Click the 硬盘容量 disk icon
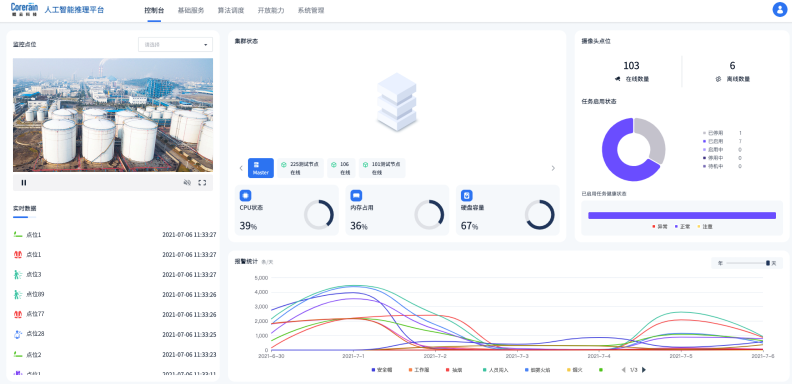The height and width of the screenshot is (384, 792). [467, 196]
